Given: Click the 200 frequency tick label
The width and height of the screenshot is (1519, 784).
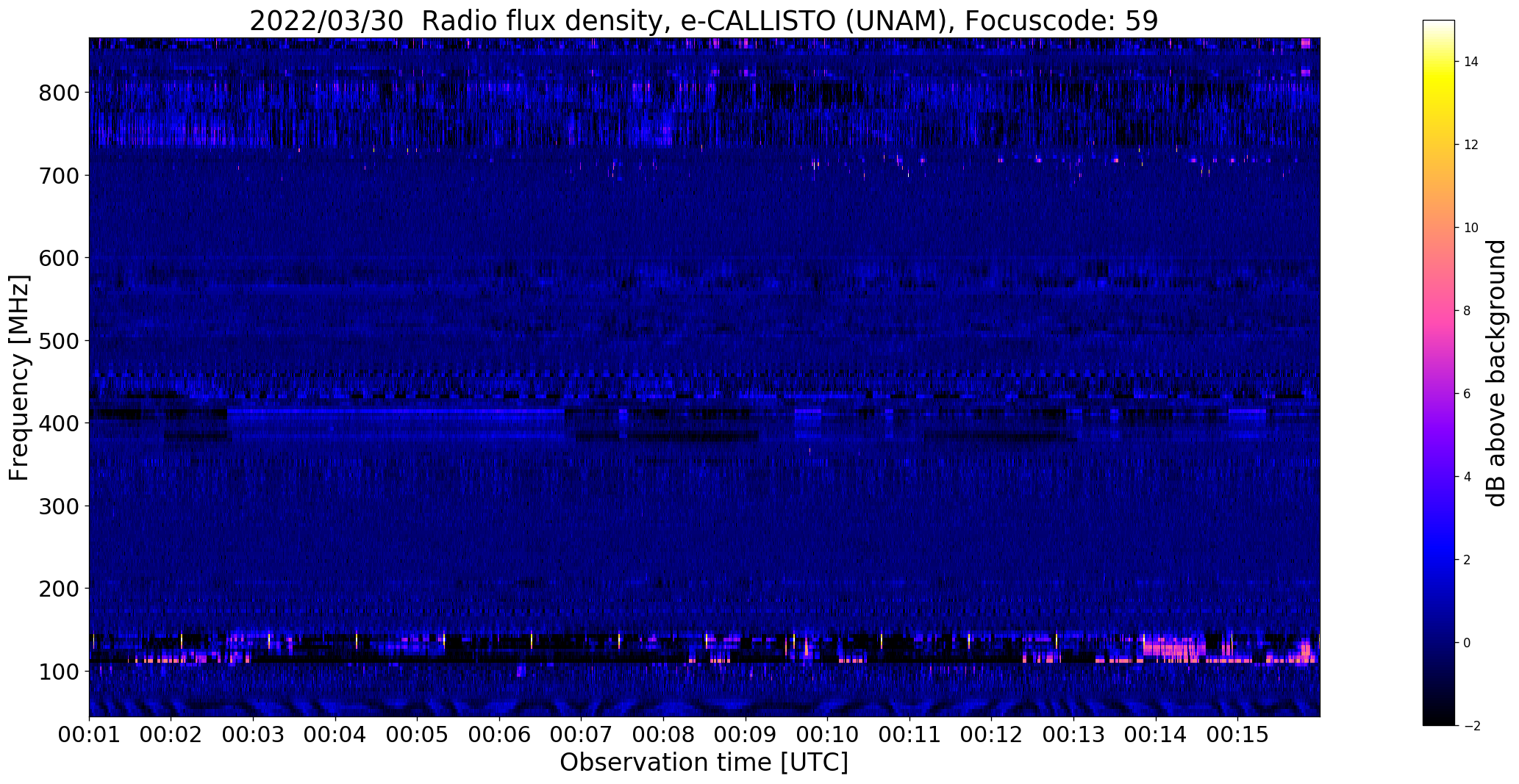Looking at the screenshot, I should tap(58, 589).
